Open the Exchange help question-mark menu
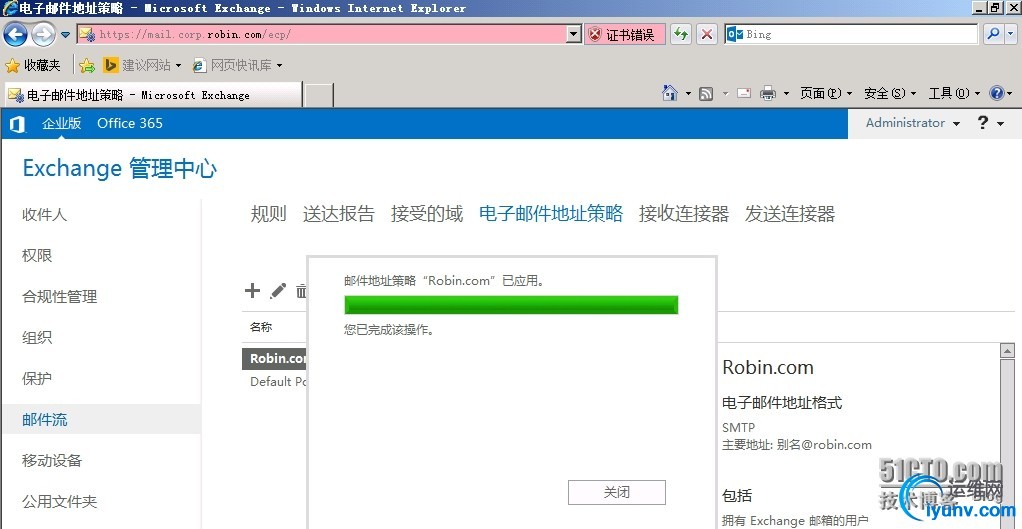1022x529 pixels. click(991, 123)
